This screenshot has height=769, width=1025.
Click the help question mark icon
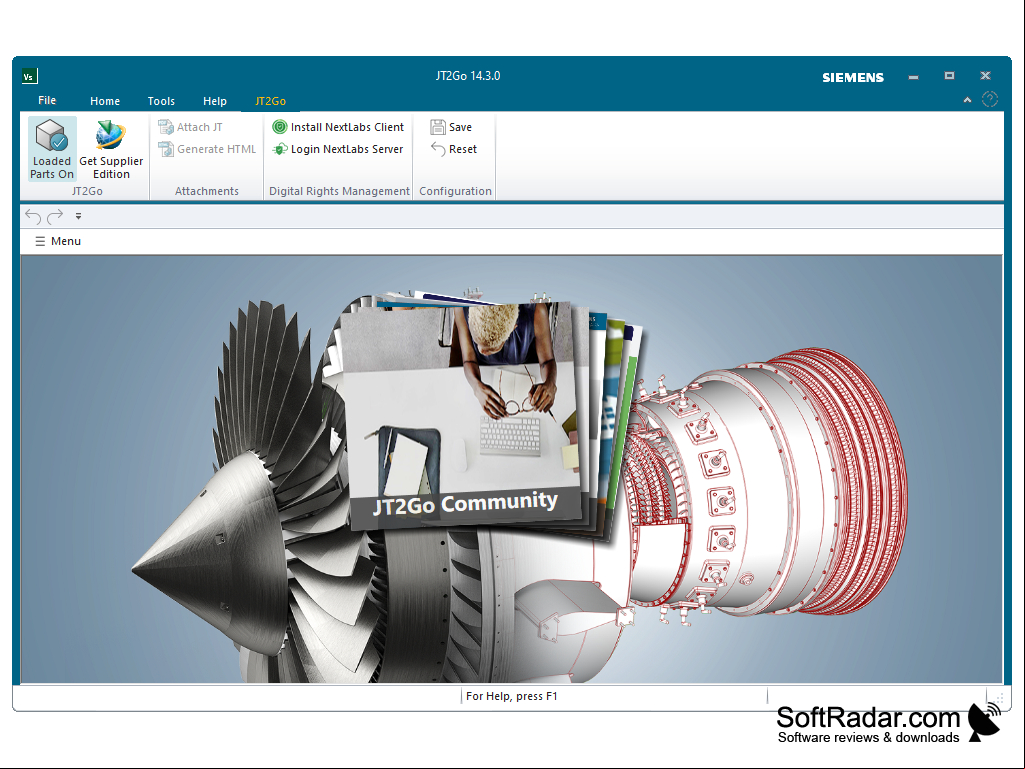990,99
